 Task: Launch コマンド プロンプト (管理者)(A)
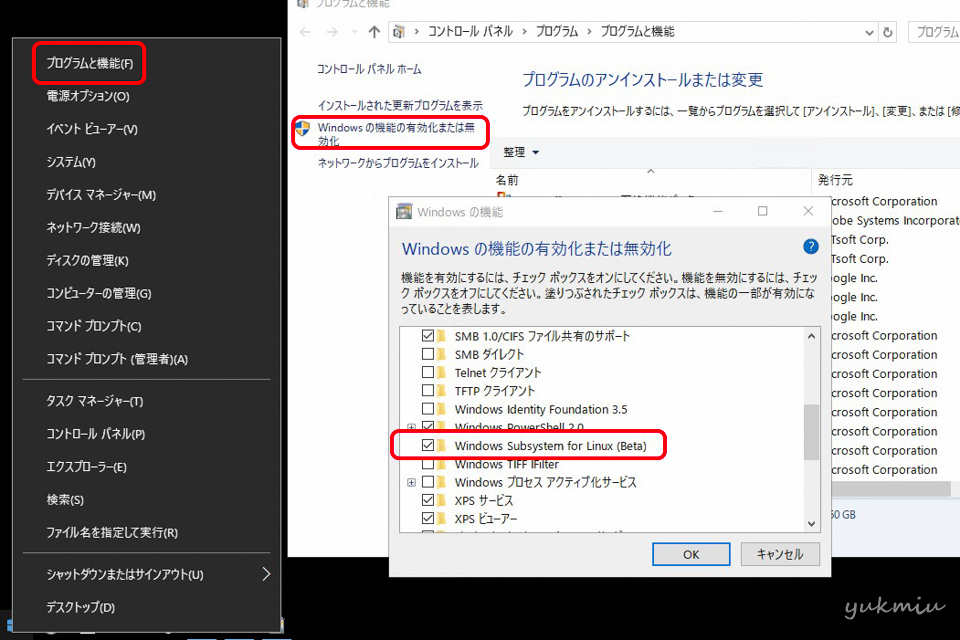click(x=117, y=359)
